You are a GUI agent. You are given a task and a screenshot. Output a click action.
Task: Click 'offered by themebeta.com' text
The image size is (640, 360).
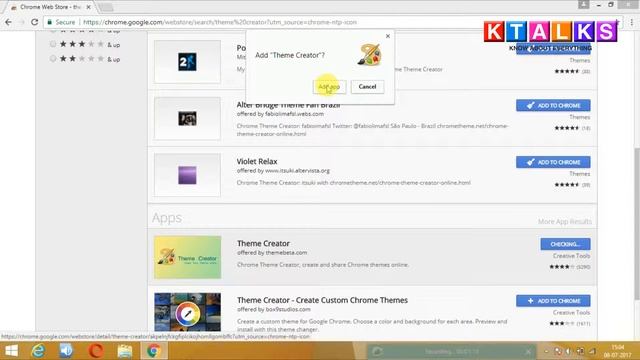(x=272, y=253)
